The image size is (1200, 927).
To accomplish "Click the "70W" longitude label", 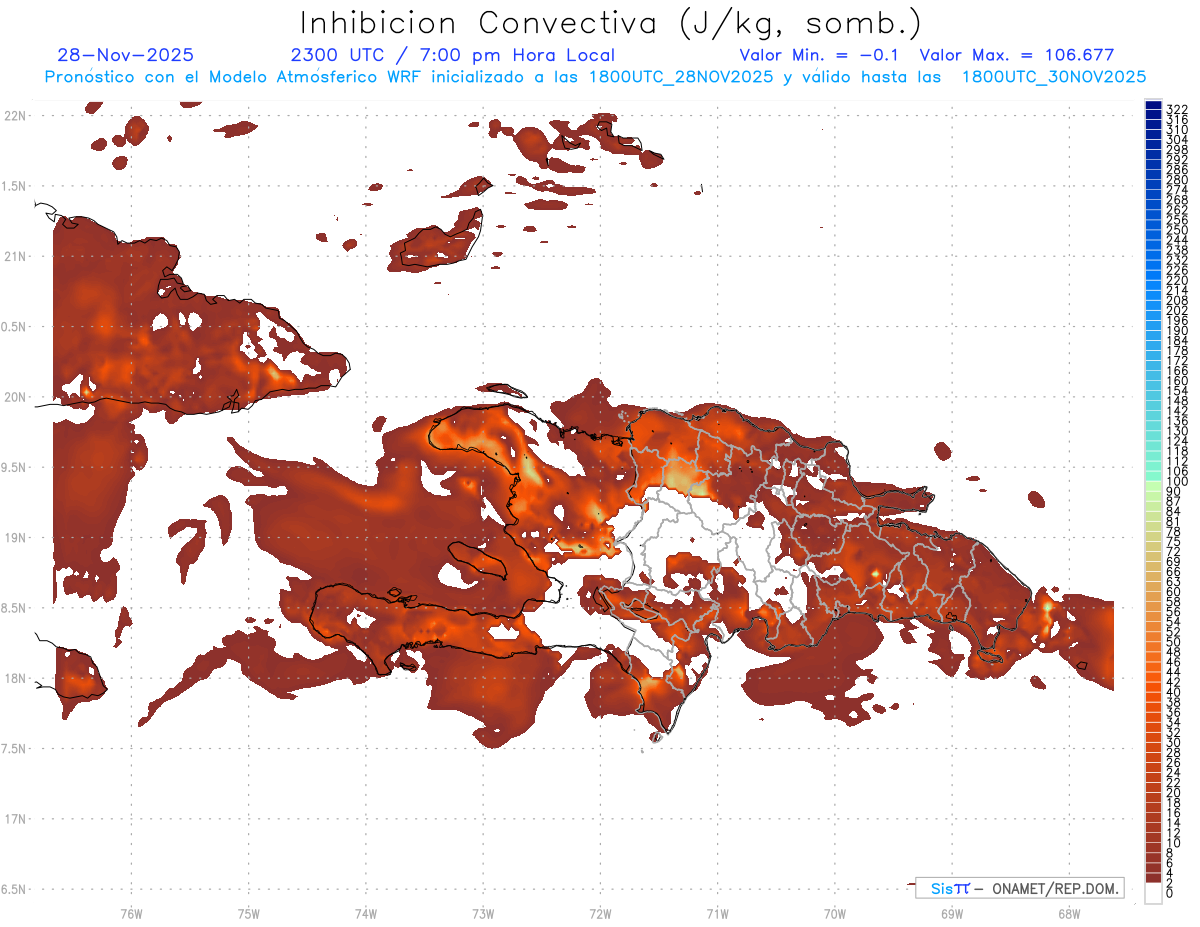I will [x=834, y=913].
